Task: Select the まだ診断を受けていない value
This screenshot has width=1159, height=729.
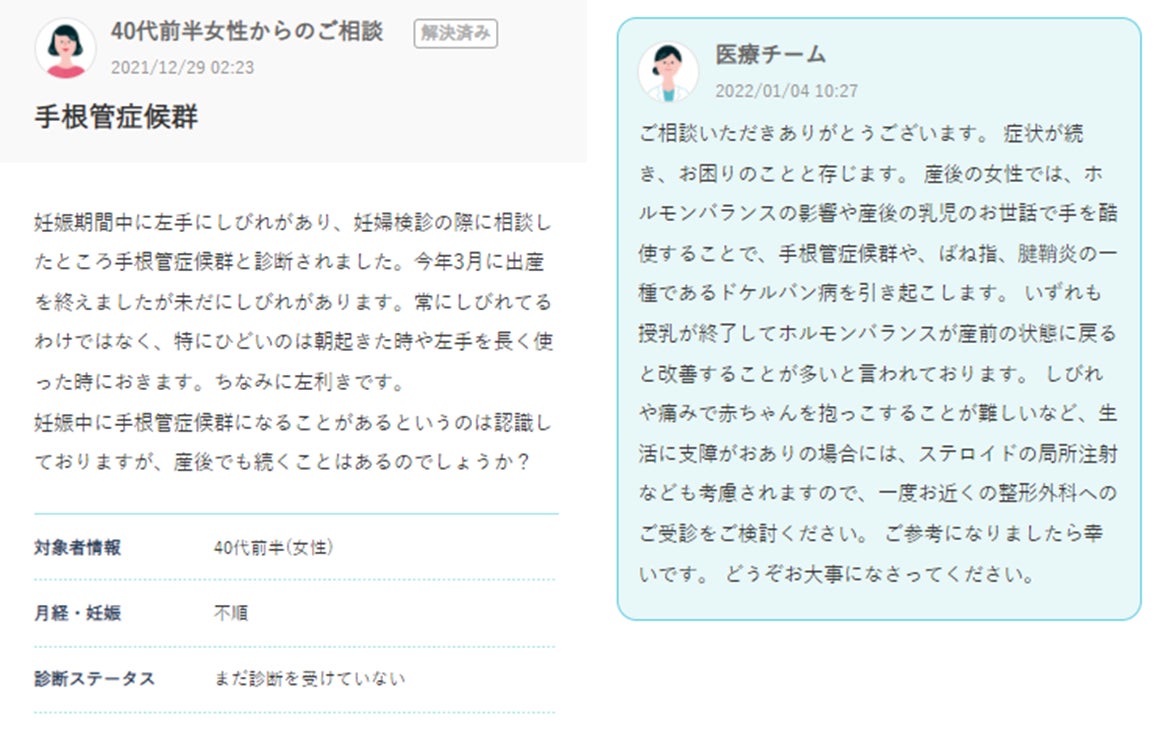Action: coord(310,679)
